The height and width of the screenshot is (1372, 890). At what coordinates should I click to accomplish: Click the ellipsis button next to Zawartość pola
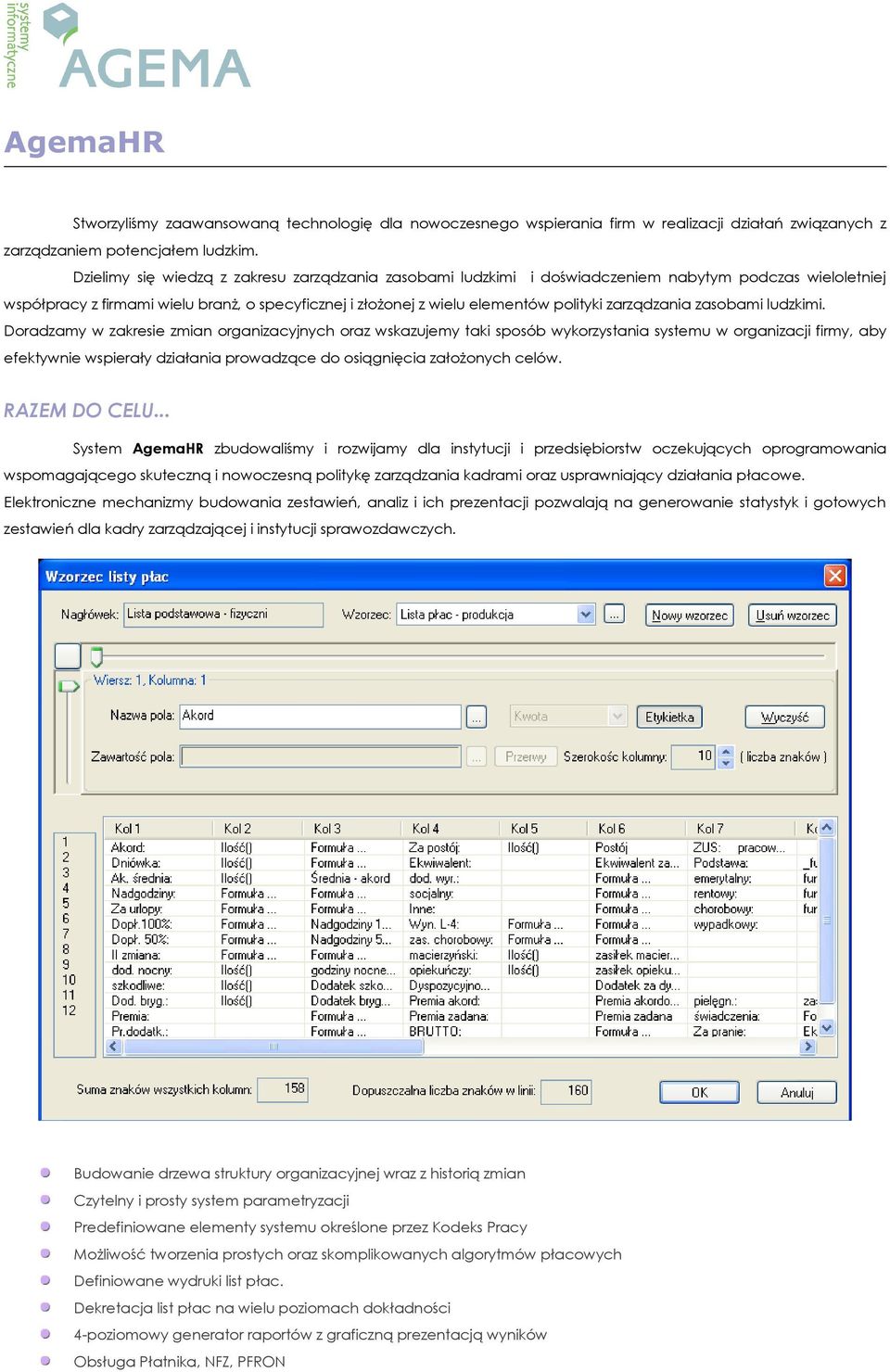tap(476, 756)
